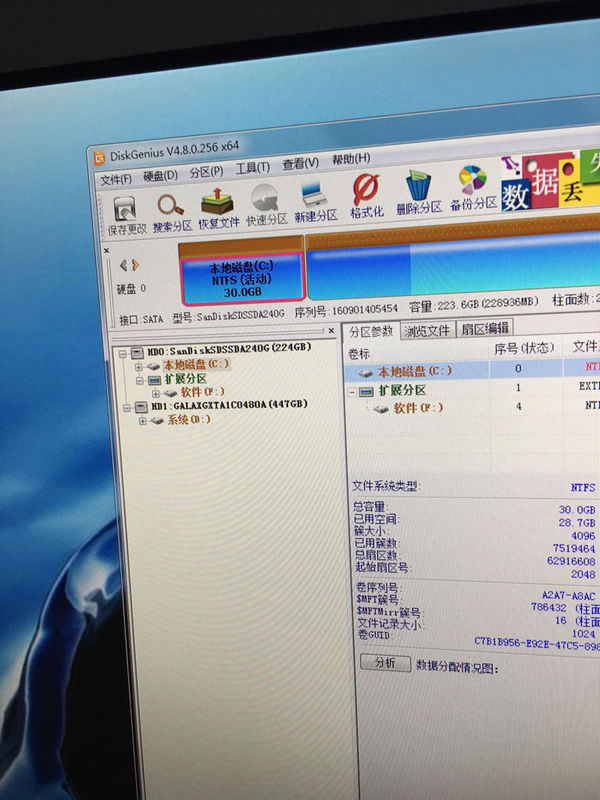Select 扩展分区 in the disk tree
The height and width of the screenshot is (800, 600).
[x=185, y=379]
